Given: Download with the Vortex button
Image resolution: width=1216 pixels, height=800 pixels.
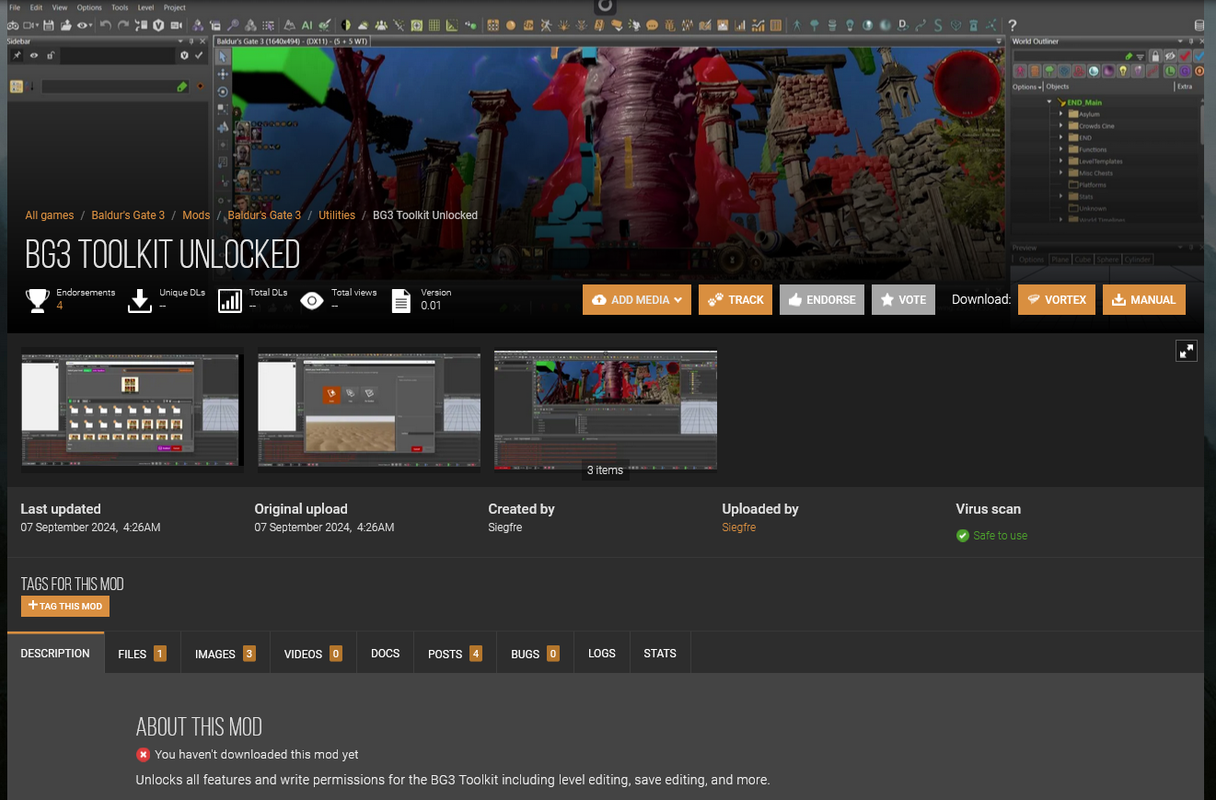Looking at the screenshot, I should [1057, 300].
